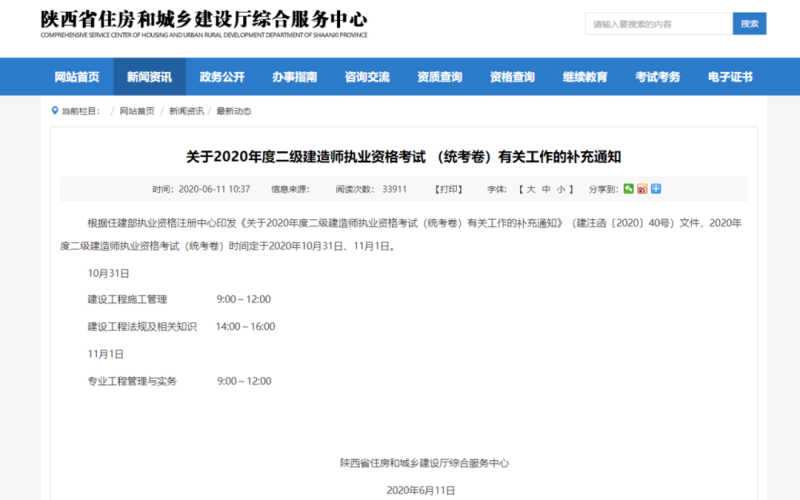Set font size to medium (中)

(x=546, y=189)
